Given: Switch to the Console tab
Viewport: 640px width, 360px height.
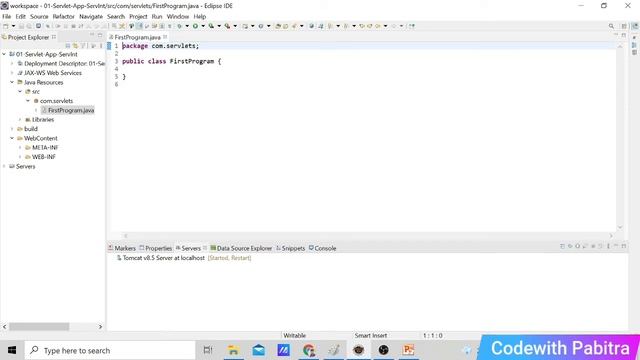Looking at the screenshot, I should [x=322, y=248].
